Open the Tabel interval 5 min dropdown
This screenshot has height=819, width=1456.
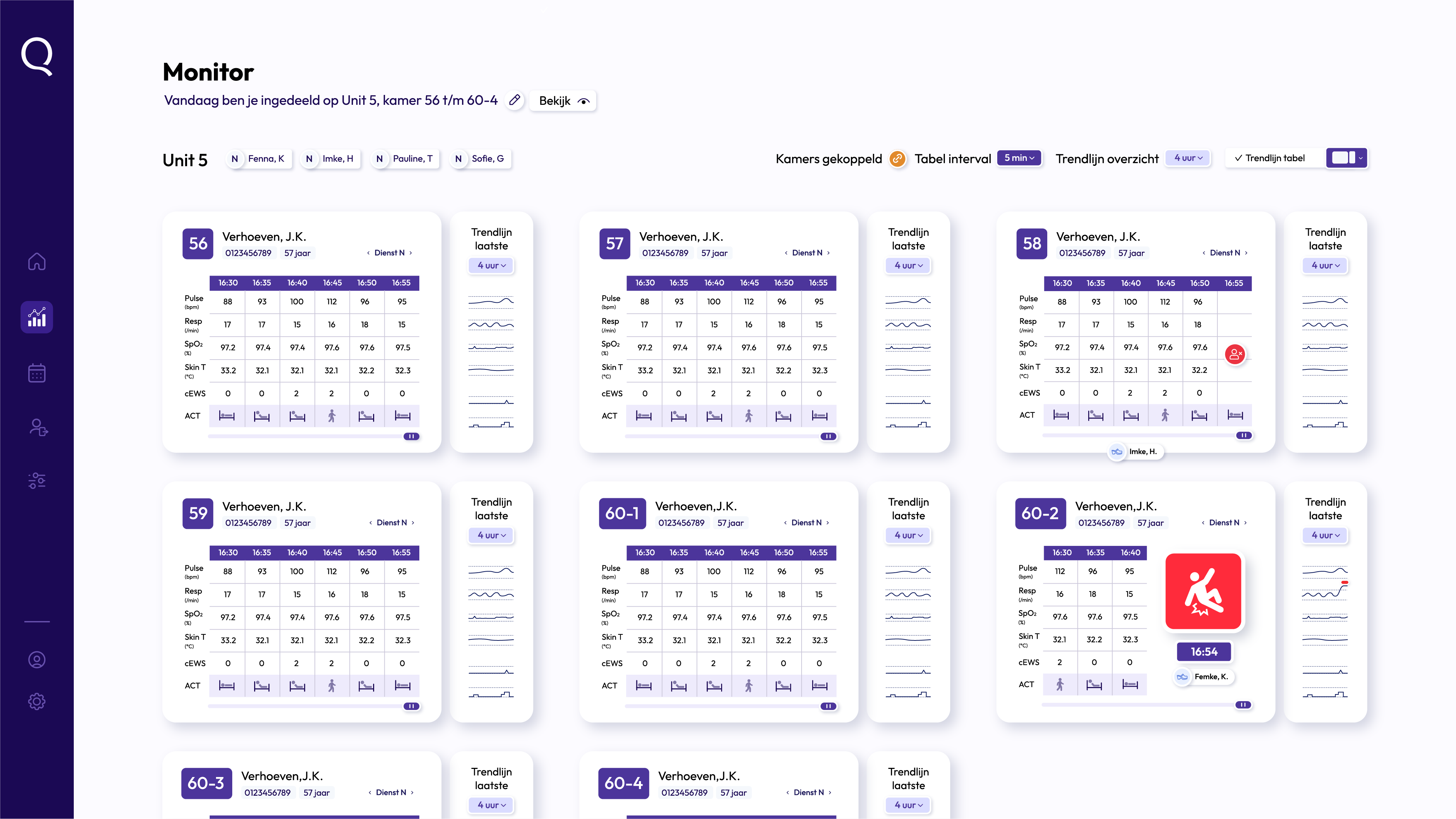[x=1019, y=158]
